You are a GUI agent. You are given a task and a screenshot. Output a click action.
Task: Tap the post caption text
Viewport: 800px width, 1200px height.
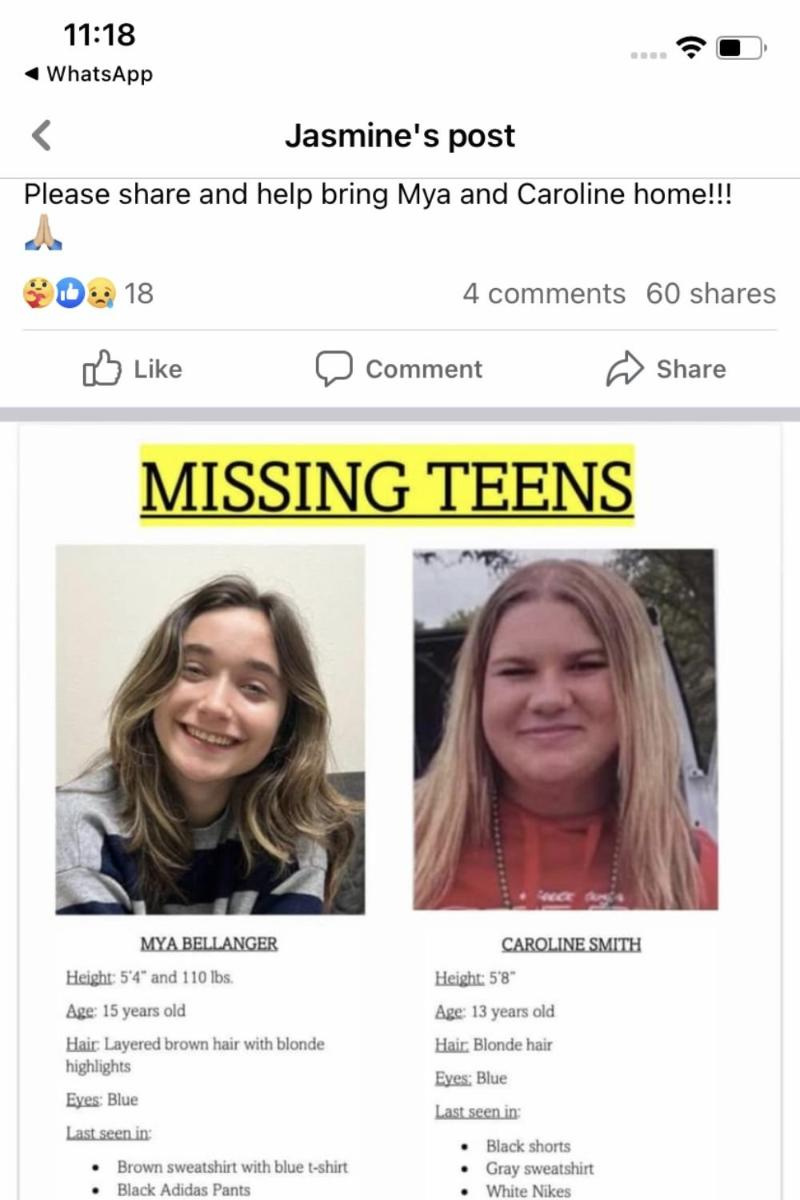tap(378, 194)
